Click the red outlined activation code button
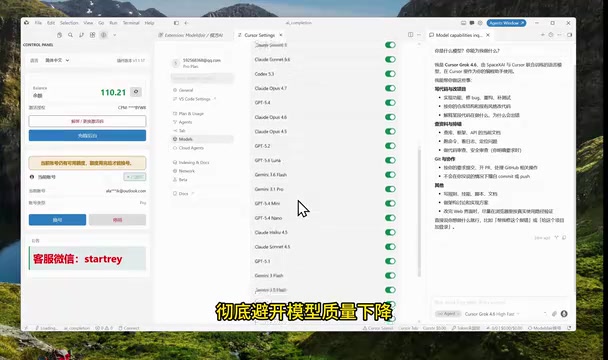Screen dimensions: 608x360 87,121
